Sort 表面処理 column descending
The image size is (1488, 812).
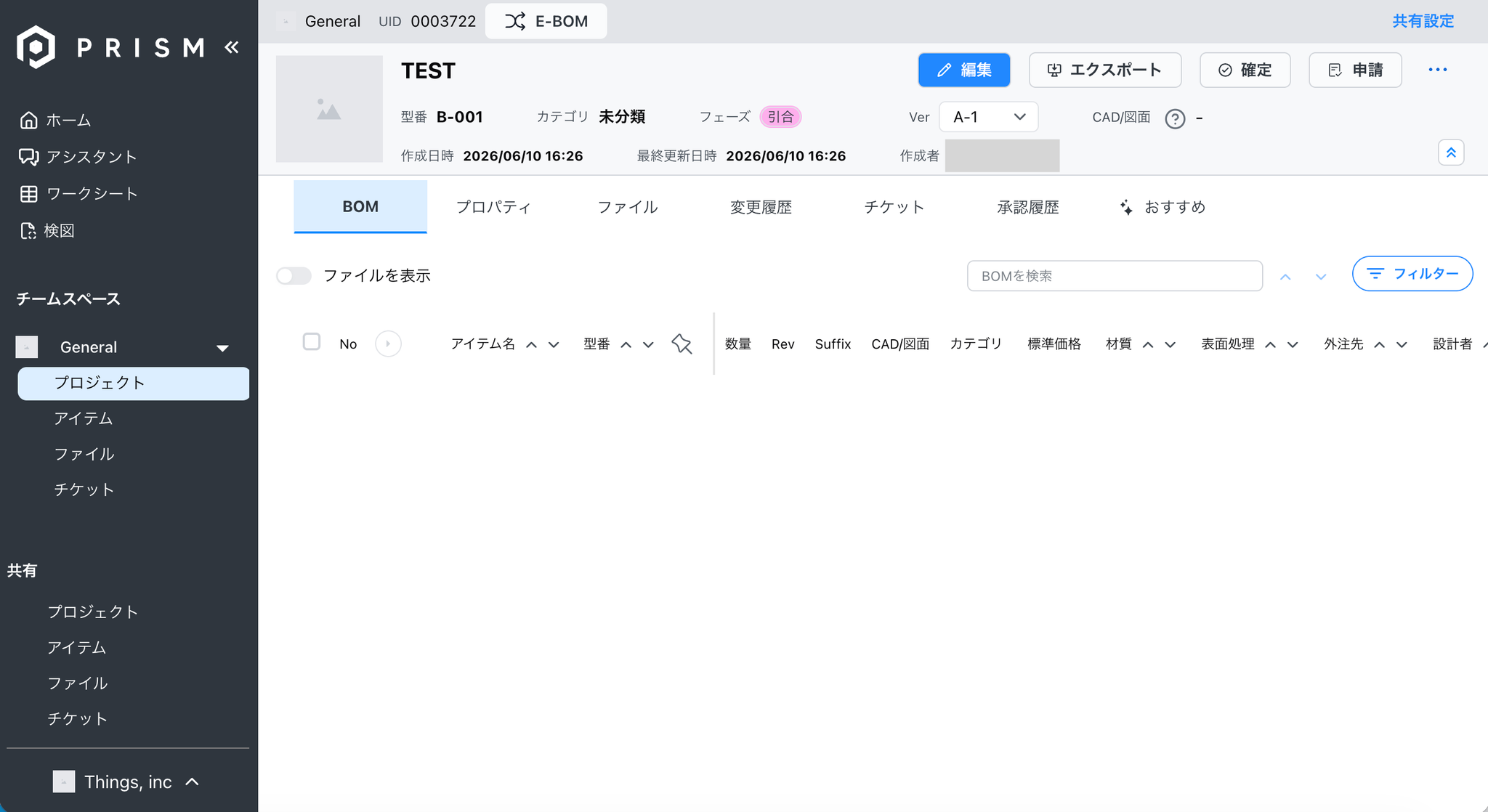click(1293, 345)
